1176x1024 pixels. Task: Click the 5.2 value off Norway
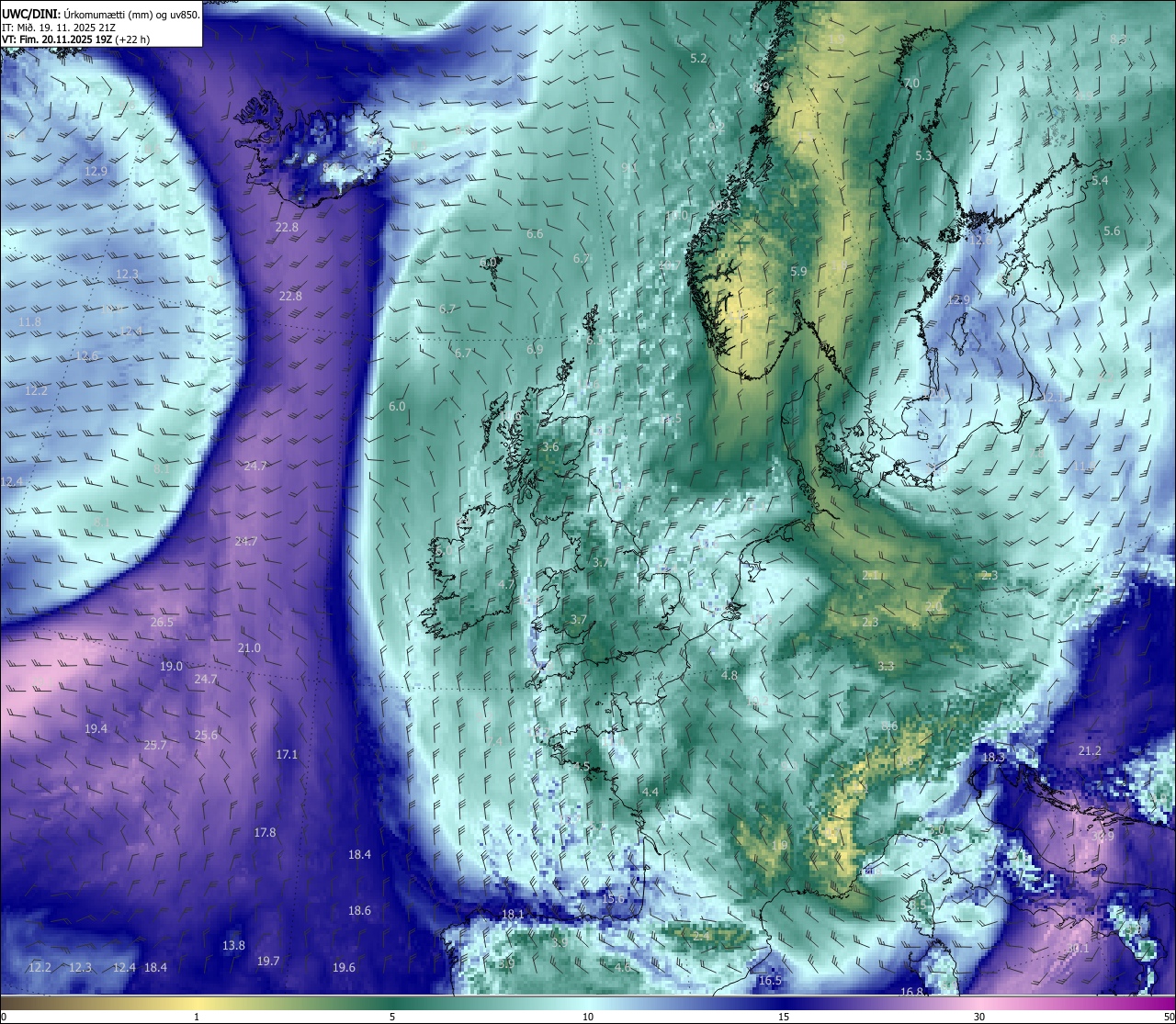698,58
